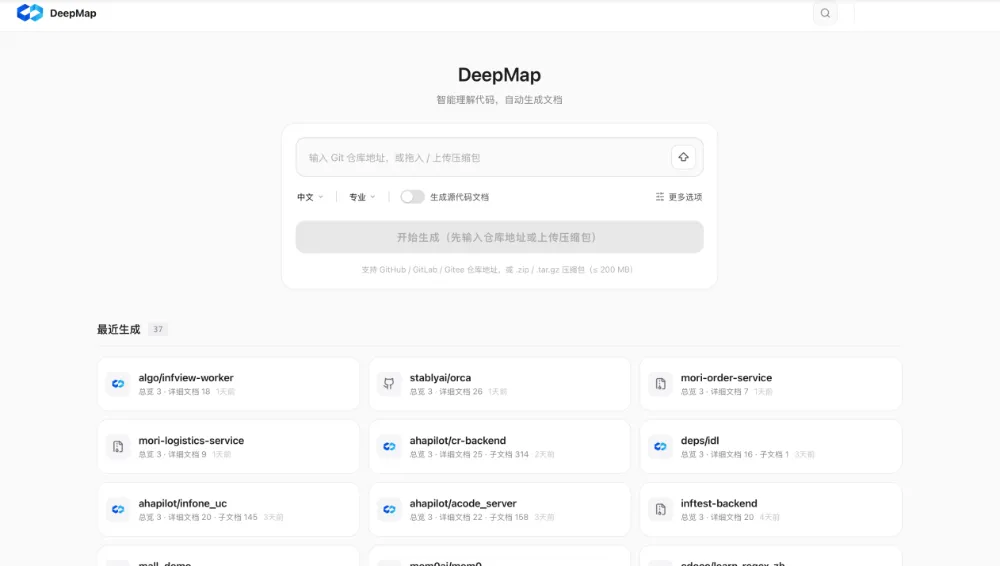This screenshot has height=566, width=1000.
Task: Open the search icon in top bar
Action: (x=825, y=13)
